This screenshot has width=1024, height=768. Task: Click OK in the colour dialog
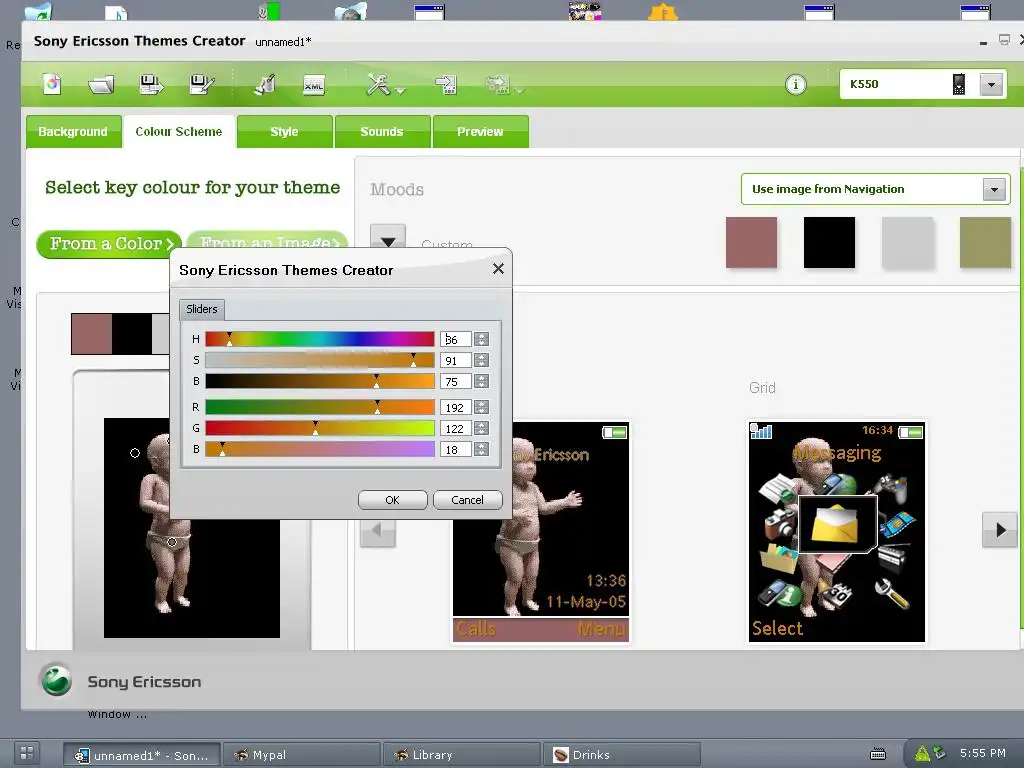(392, 500)
